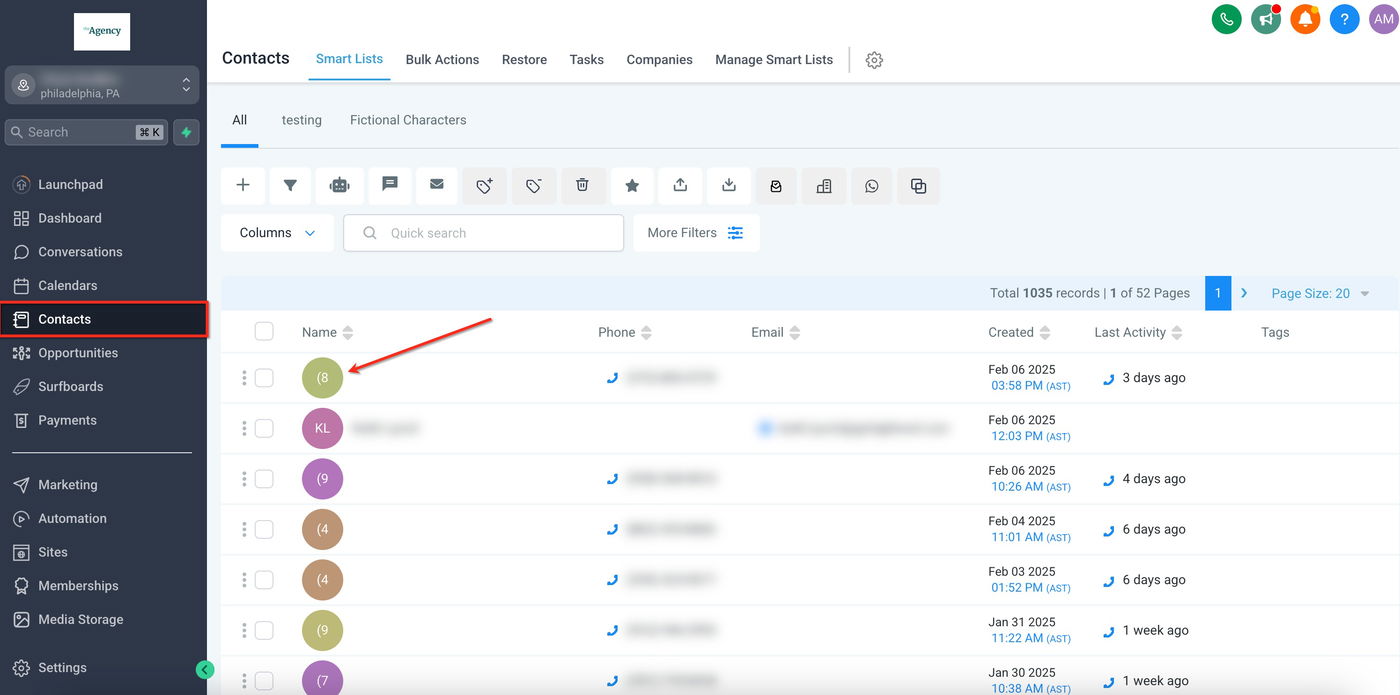This screenshot has width=1400, height=695.
Task: Open the Restore tab
Action: pyautogui.click(x=524, y=60)
